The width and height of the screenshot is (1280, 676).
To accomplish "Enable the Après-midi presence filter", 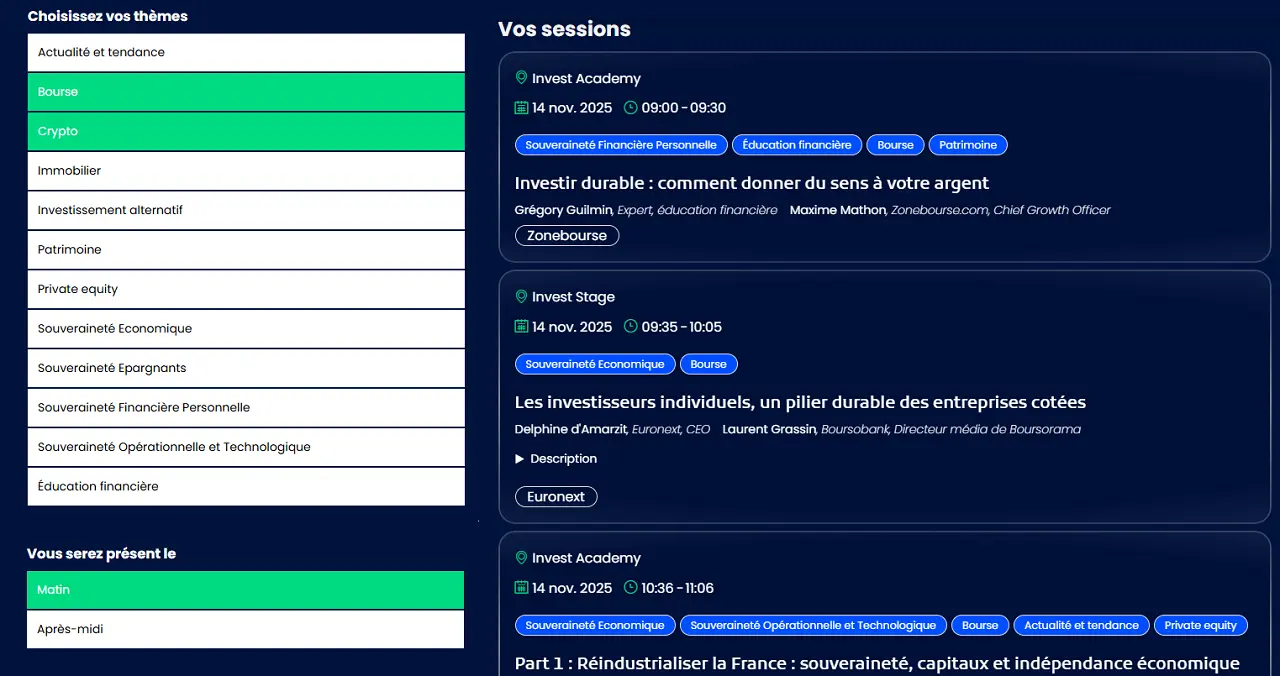I will click(x=246, y=629).
